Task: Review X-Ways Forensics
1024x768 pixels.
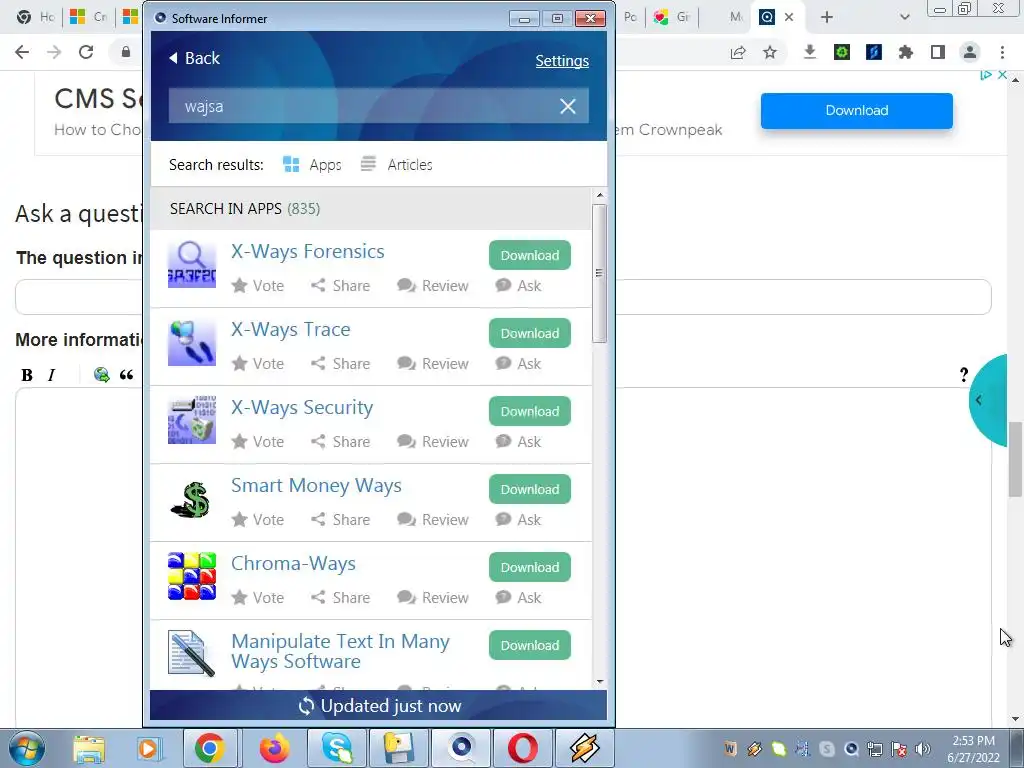Action: pos(432,286)
